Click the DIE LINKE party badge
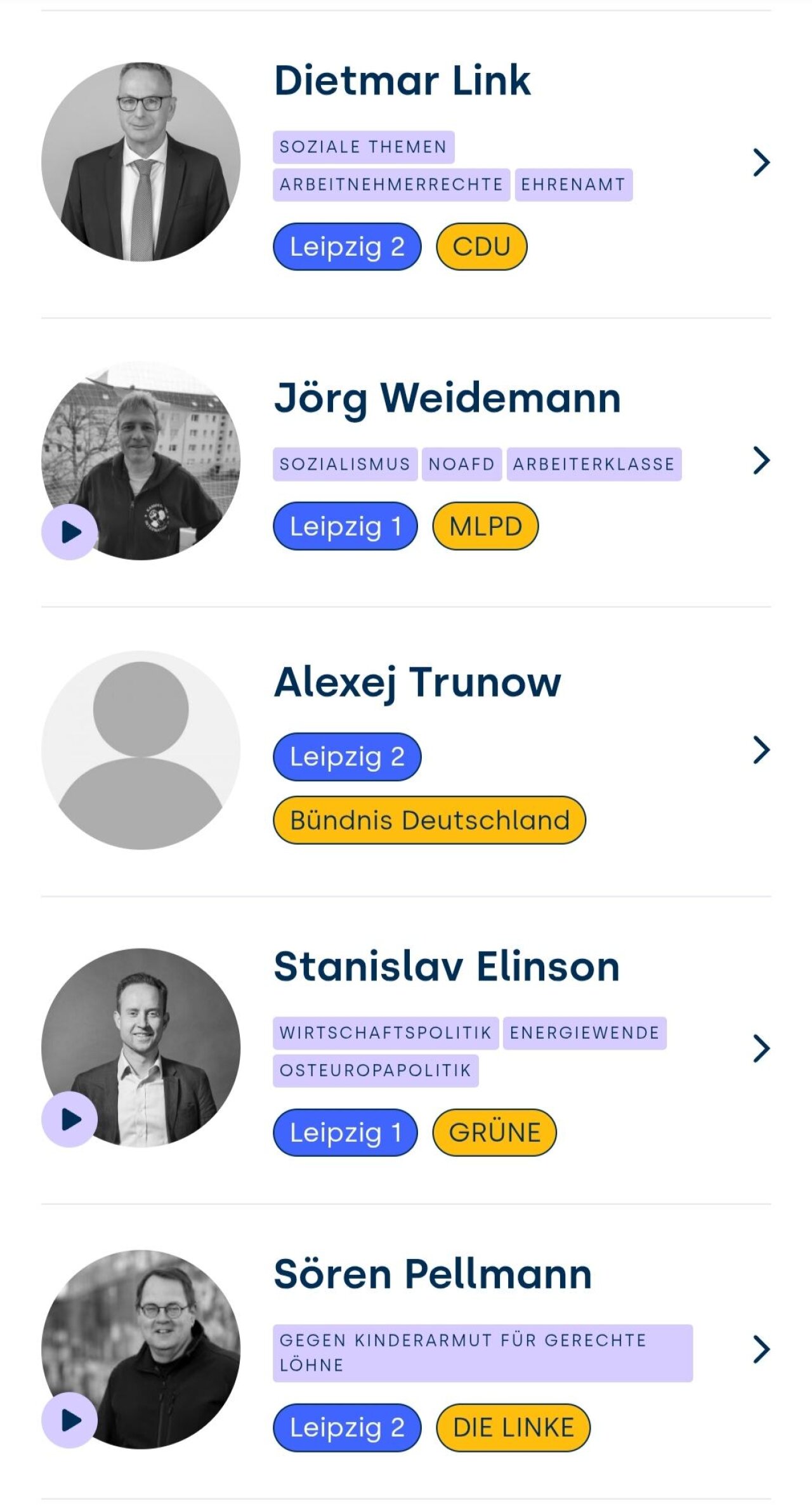Image resolution: width=812 pixels, height=1511 pixels. [513, 1427]
